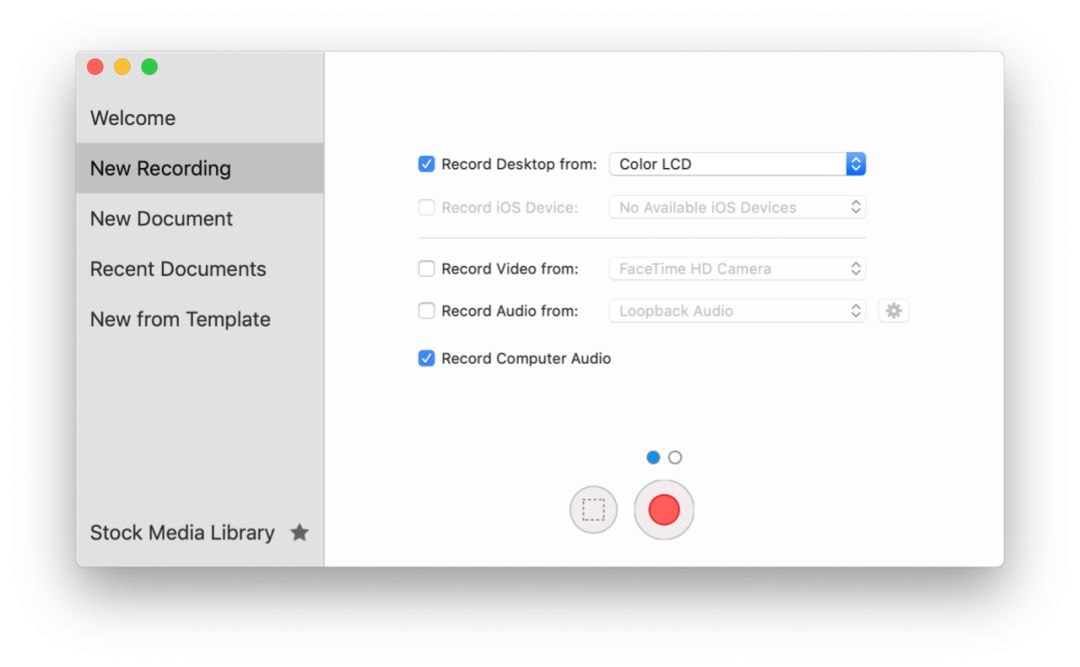The image size is (1080, 667).
Task: Click the star icon beside Stock Media Library
Action: click(300, 532)
